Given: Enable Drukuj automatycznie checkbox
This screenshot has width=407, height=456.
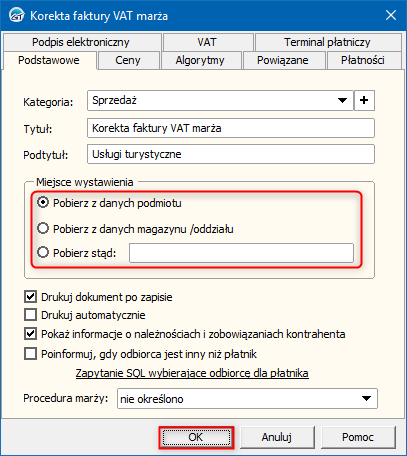Looking at the screenshot, I should [x=30, y=315].
